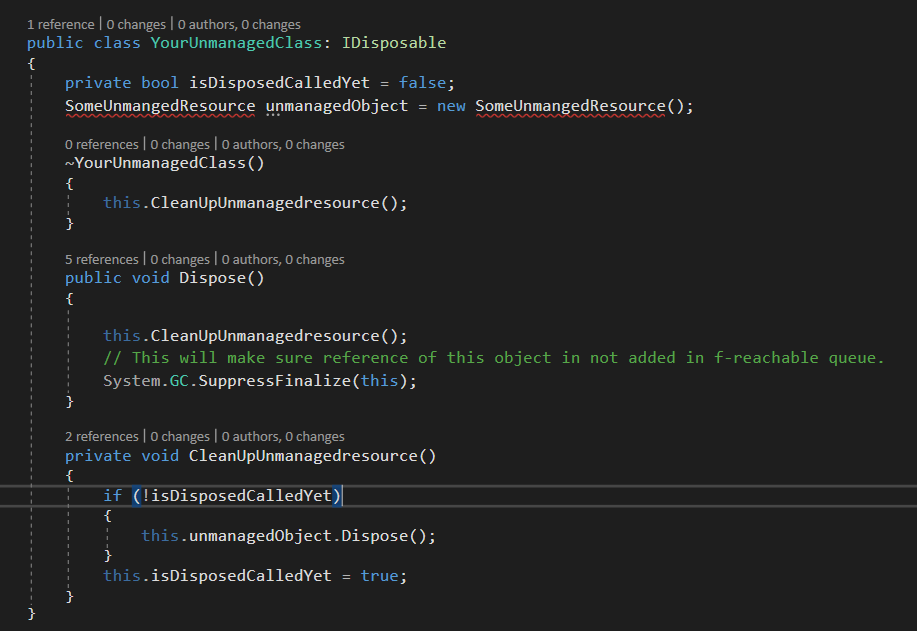This screenshot has height=631, width=917.
Task: Open "0 authors, 0 changes" in 5 references row
Action: (283, 260)
